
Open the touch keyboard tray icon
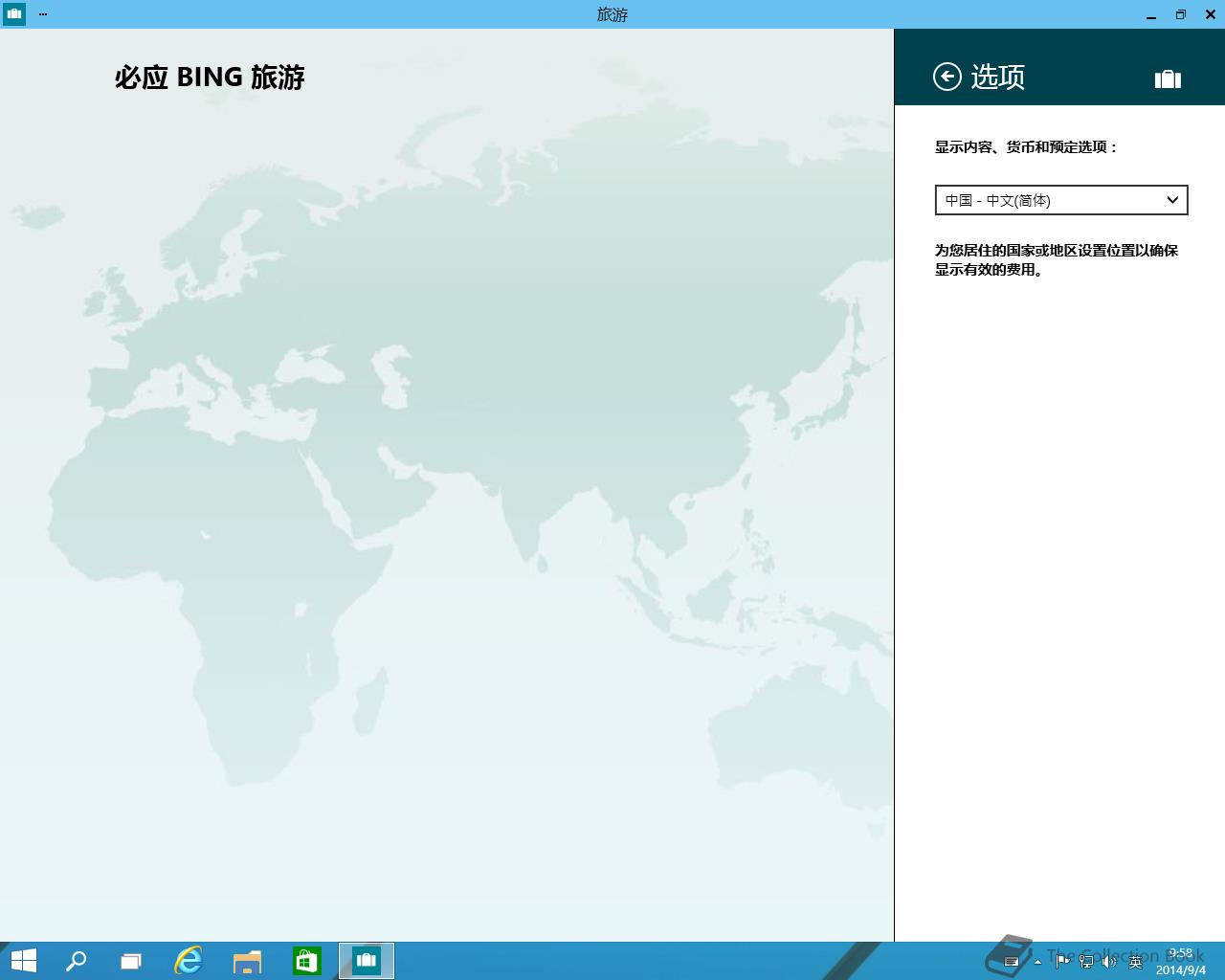click(x=1012, y=962)
